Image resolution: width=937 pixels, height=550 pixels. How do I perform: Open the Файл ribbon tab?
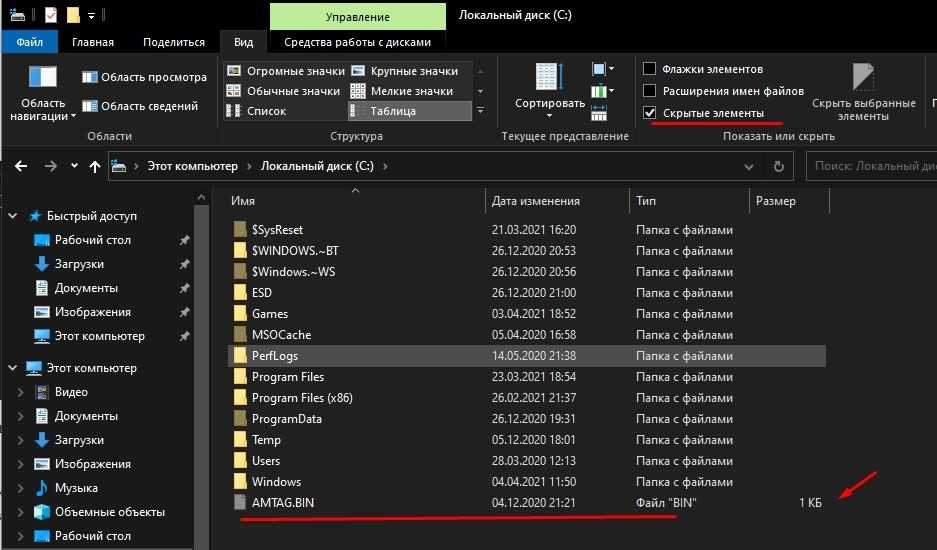[x=29, y=42]
